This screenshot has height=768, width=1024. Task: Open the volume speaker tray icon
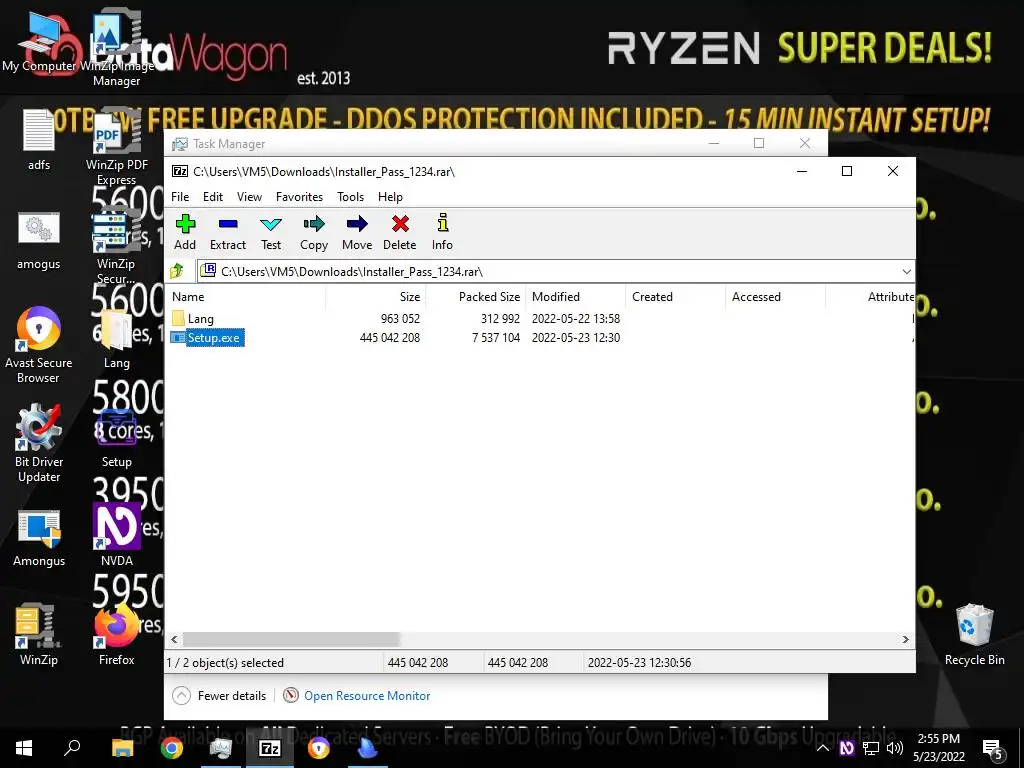click(895, 748)
